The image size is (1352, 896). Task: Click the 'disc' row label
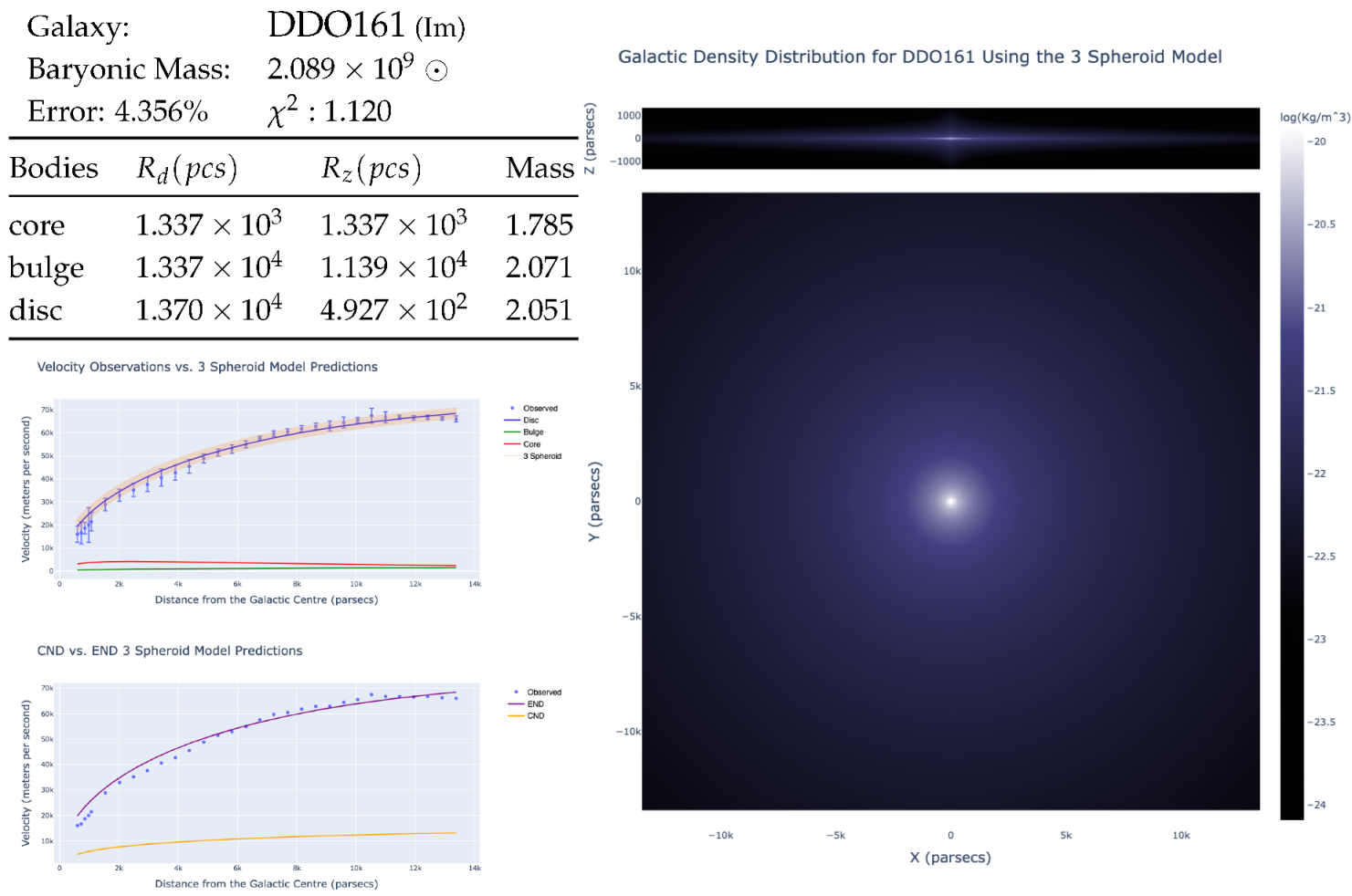tap(36, 310)
